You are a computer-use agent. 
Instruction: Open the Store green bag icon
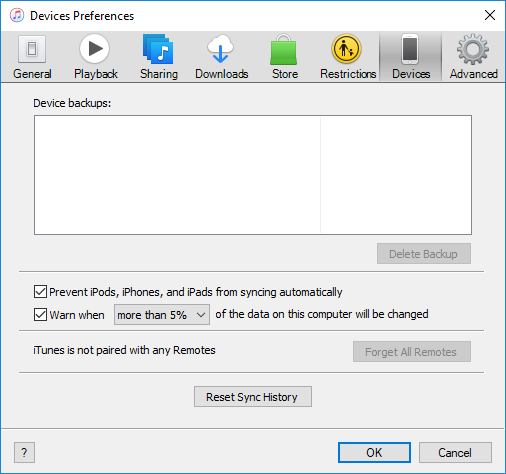284,49
